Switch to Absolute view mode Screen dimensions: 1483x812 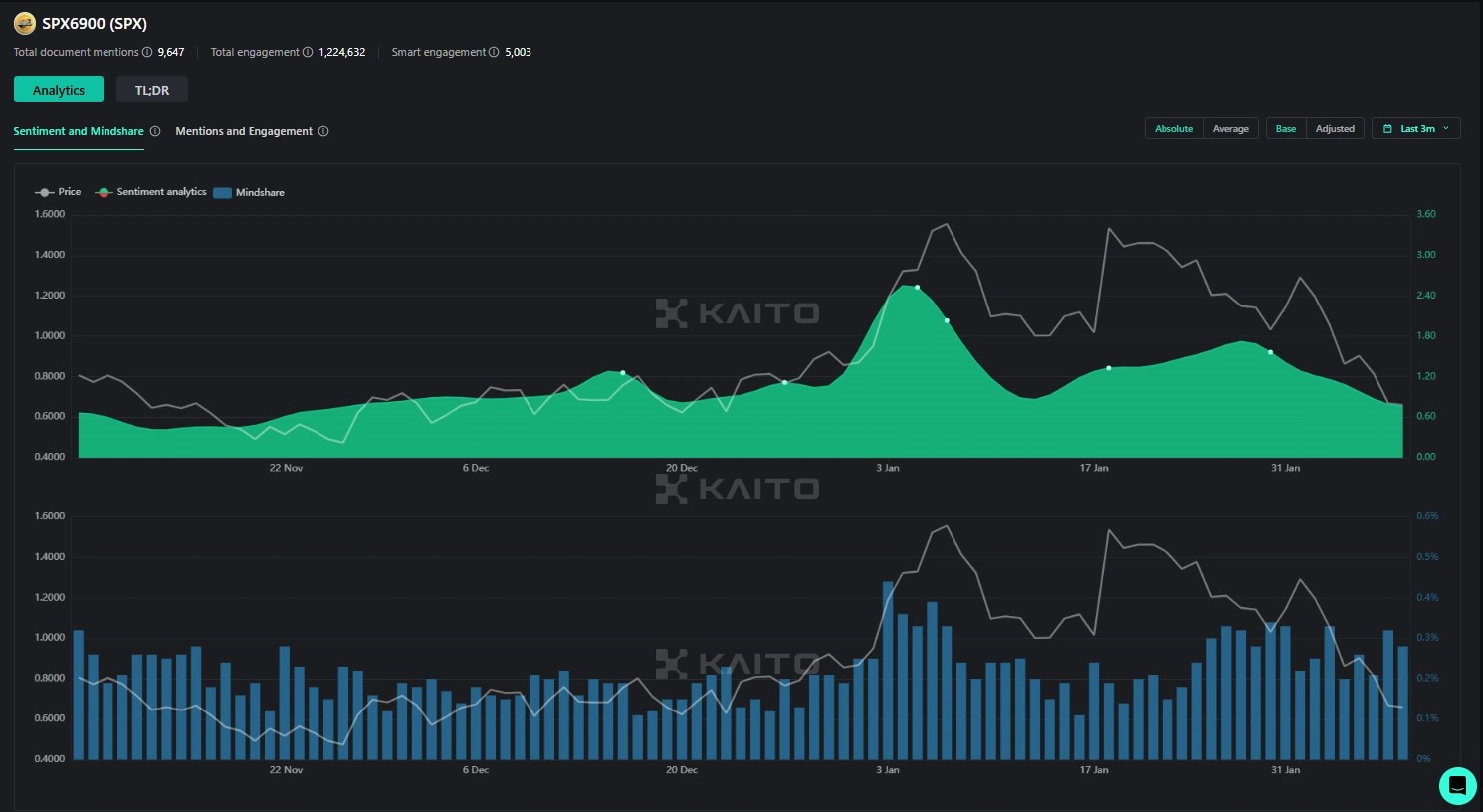[x=1173, y=129]
